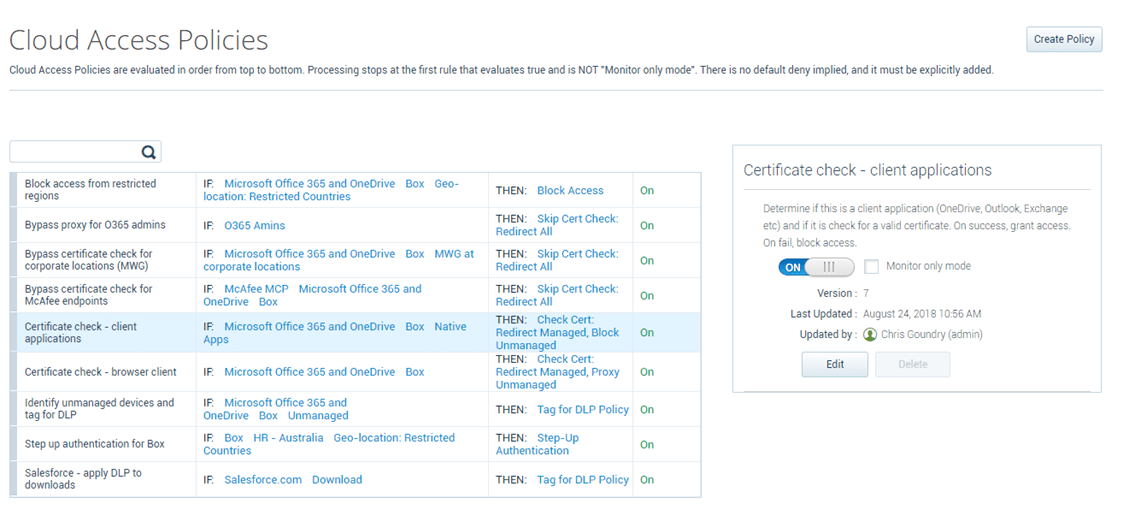This screenshot has width=1141, height=510.
Task: Select Block access from restricted regions row
Action: [x=356, y=191]
